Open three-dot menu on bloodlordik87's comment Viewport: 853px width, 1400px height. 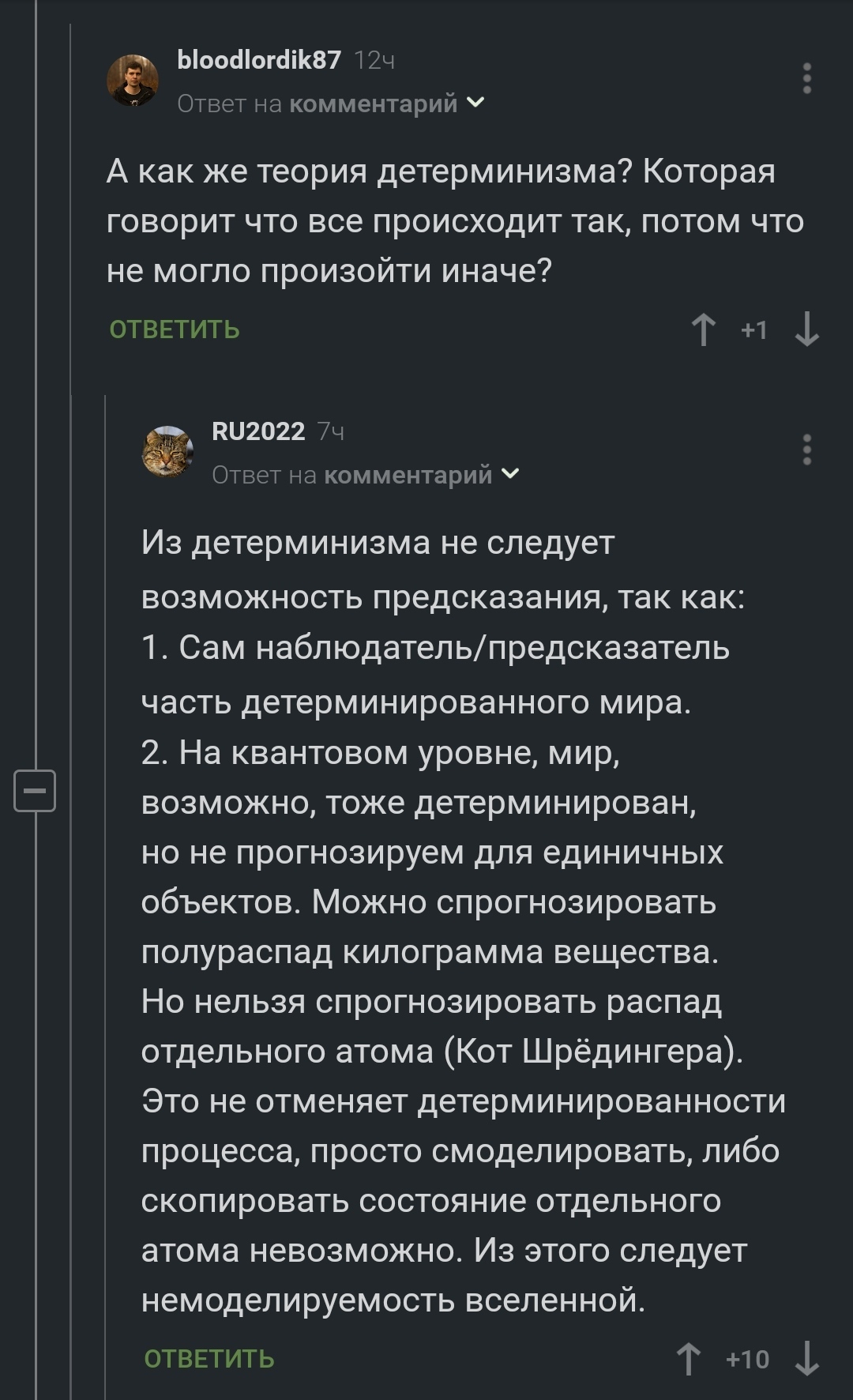pos(806,79)
